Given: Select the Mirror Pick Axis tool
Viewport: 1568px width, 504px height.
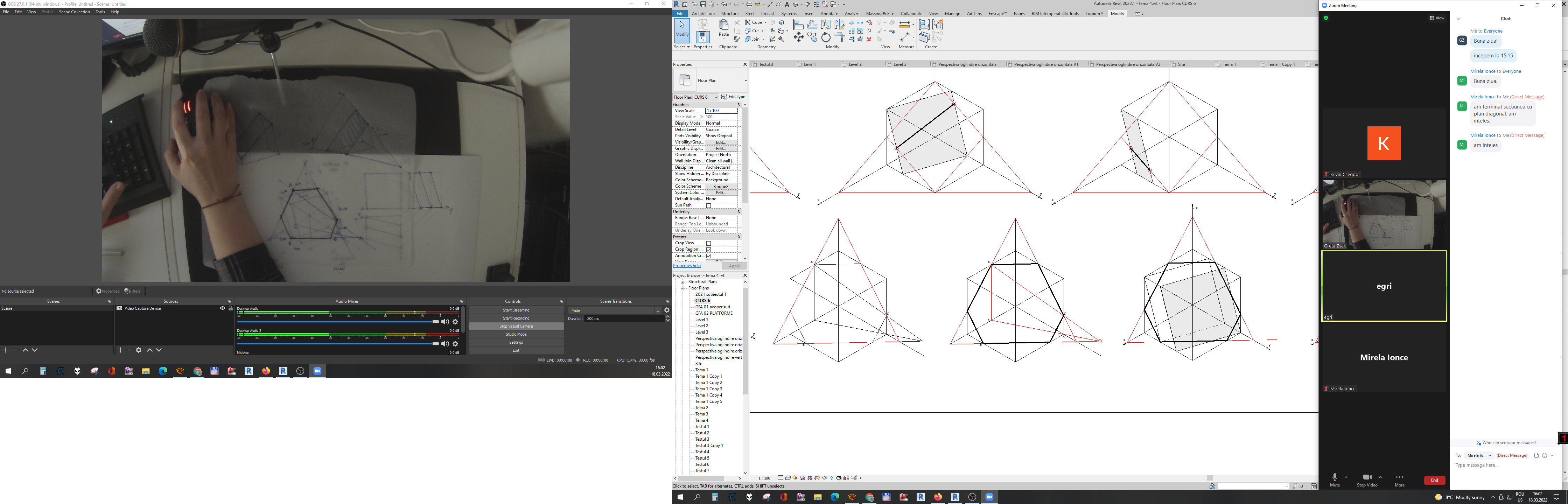Looking at the screenshot, I should [825, 24].
